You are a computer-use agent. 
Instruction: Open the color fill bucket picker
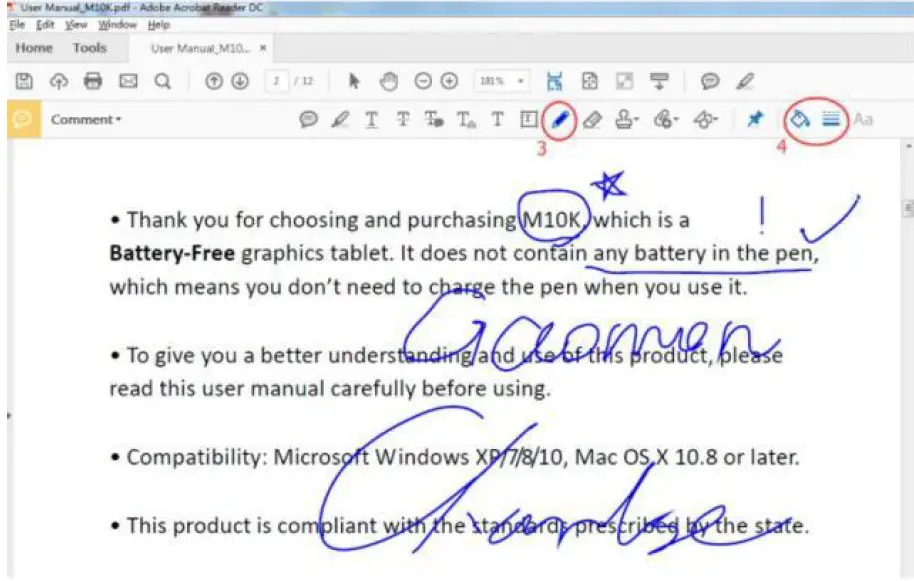[x=800, y=119]
